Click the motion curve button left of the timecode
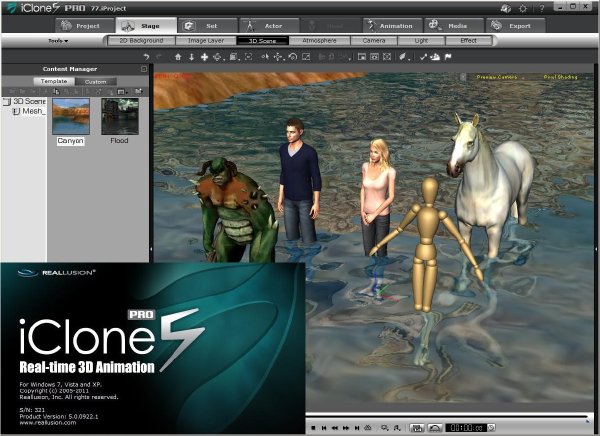600x436 pixels. [435, 428]
